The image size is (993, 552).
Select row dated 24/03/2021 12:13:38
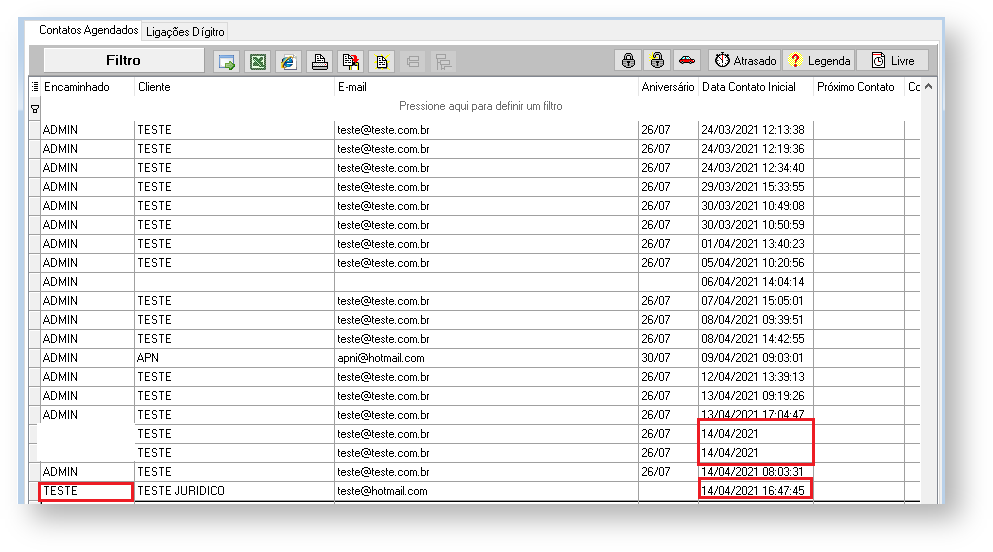point(474,130)
